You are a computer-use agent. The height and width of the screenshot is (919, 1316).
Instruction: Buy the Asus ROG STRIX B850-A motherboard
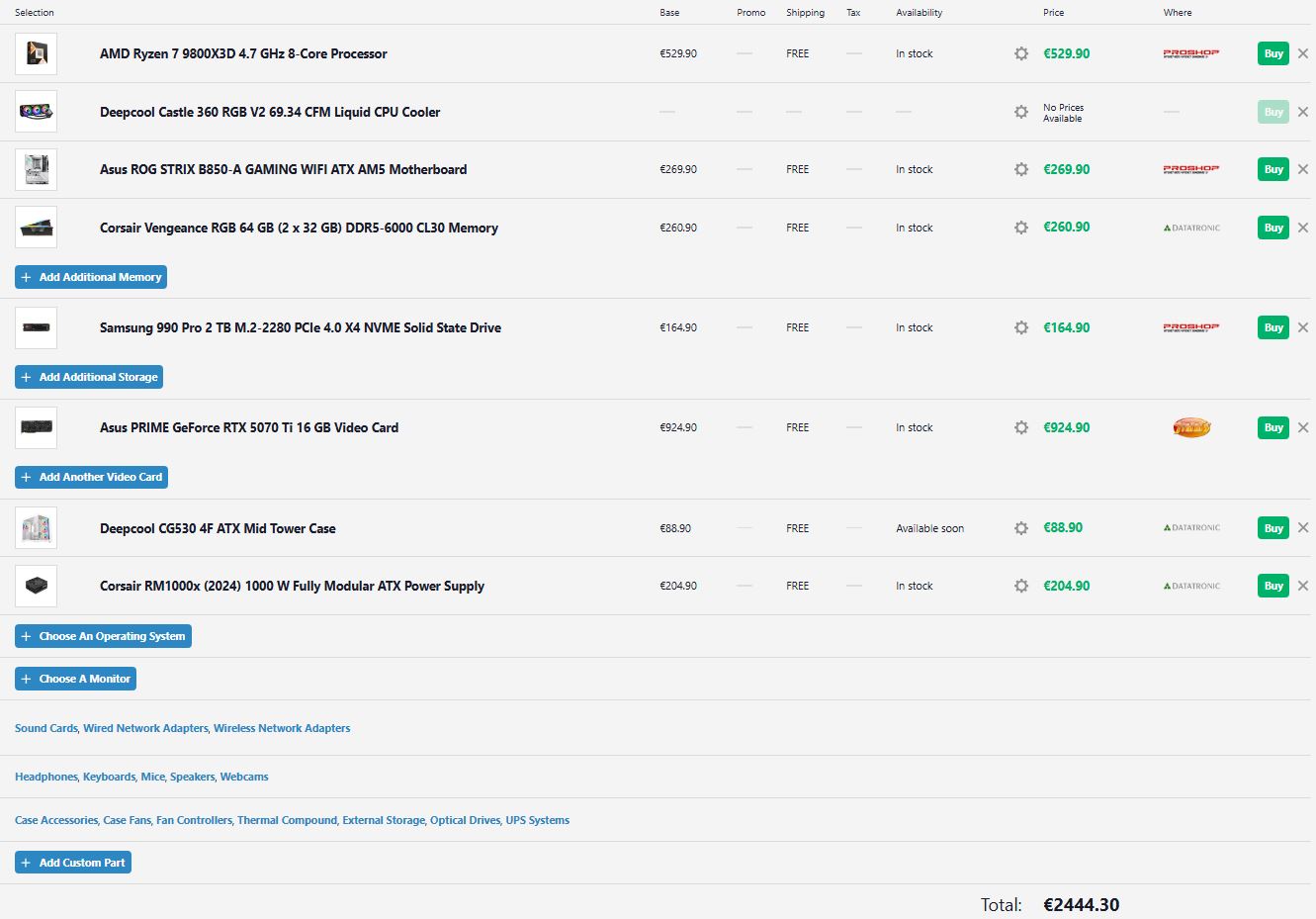point(1273,169)
